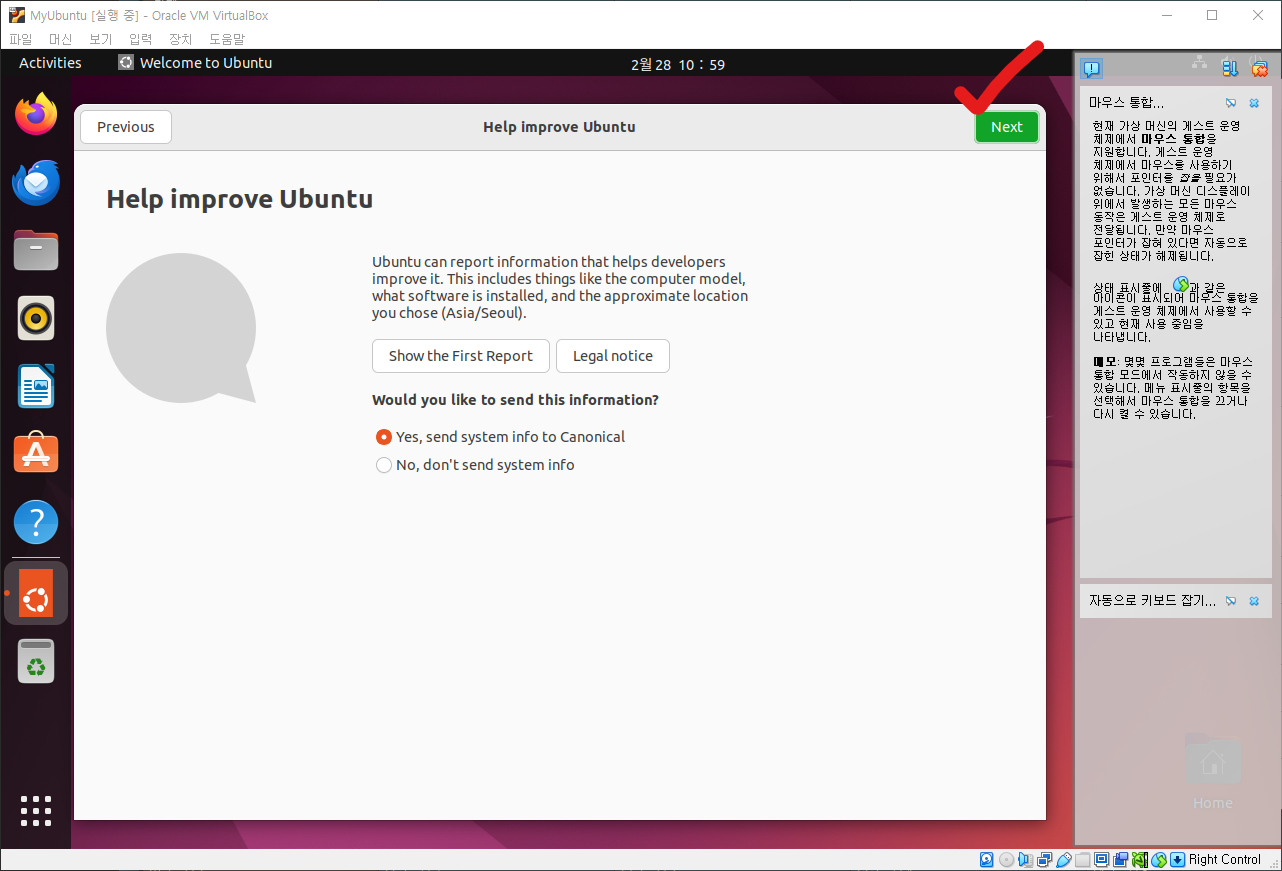Open the Welcome to Ubuntu app menu
This screenshot has width=1282, height=871.
point(195,63)
